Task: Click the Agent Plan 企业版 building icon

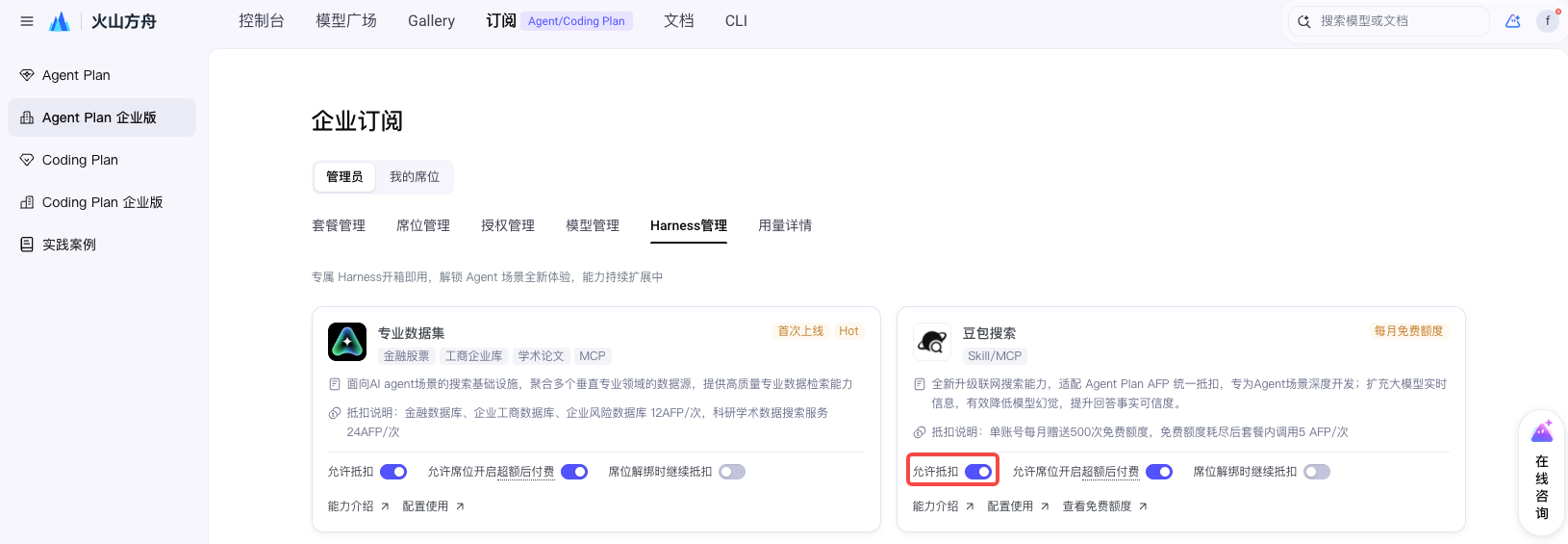Action: (27, 117)
